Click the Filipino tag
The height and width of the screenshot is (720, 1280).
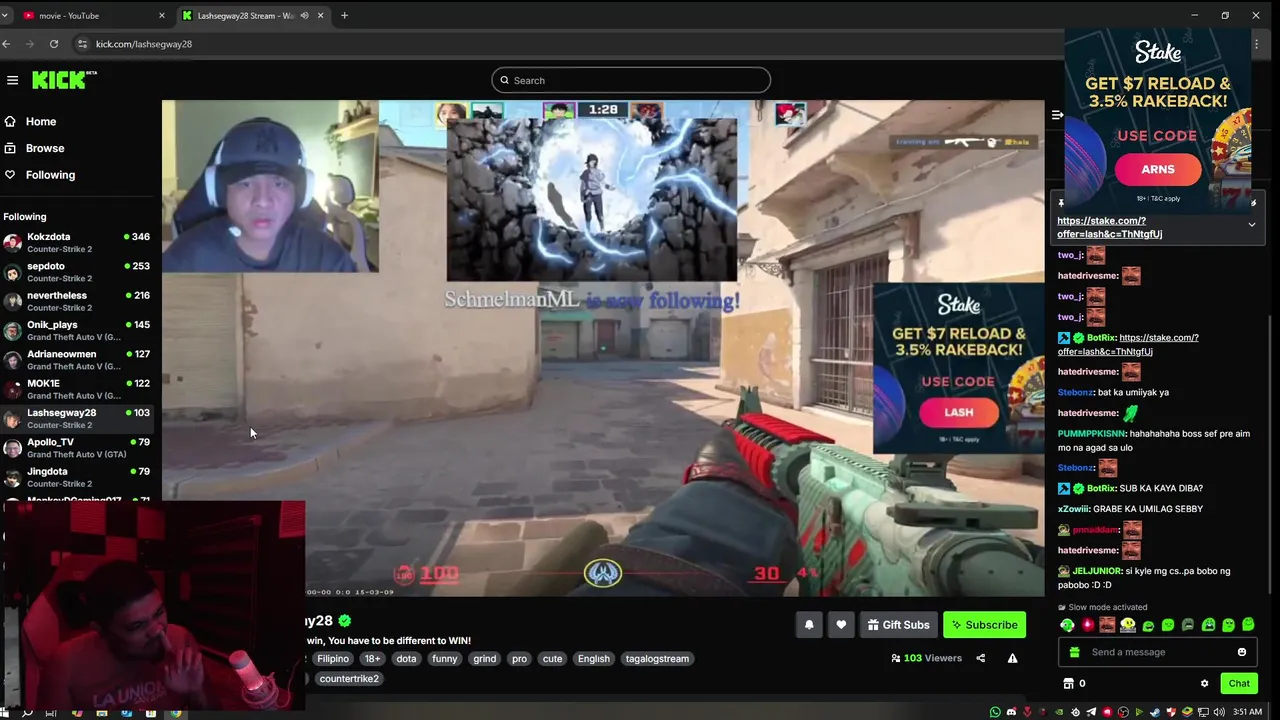(x=333, y=659)
